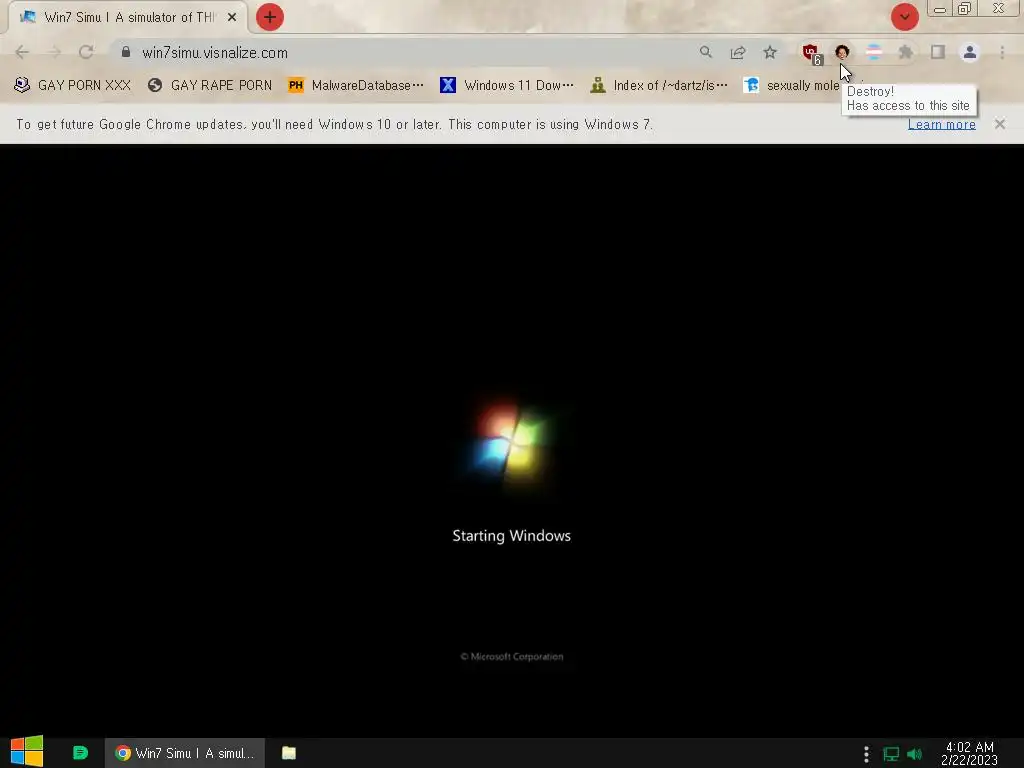The height and width of the screenshot is (768, 1024).
Task: Minimize the Chrome window
Action: pos(940,9)
